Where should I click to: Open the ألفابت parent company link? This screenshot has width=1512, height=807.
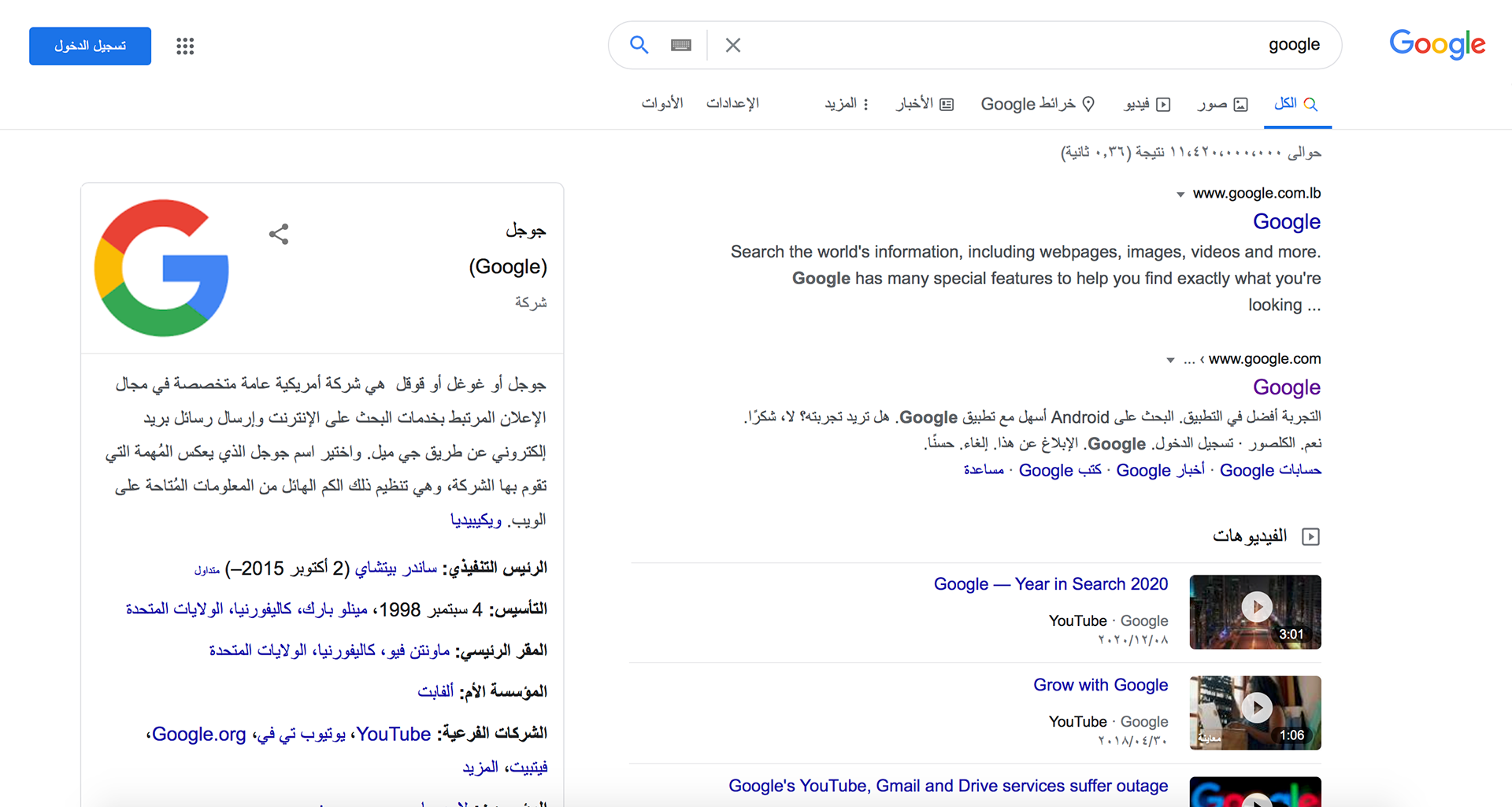pyautogui.click(x=435, y=691)
